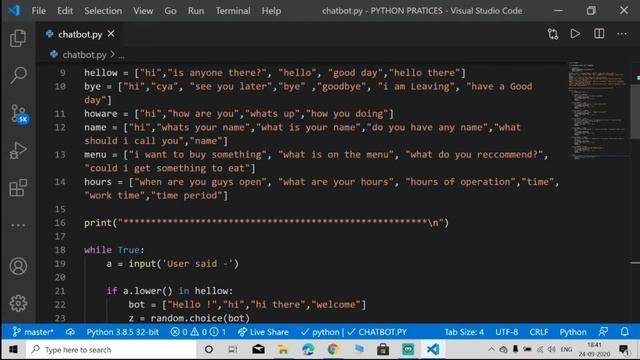Open Action Center notification icon

(623, 350)
